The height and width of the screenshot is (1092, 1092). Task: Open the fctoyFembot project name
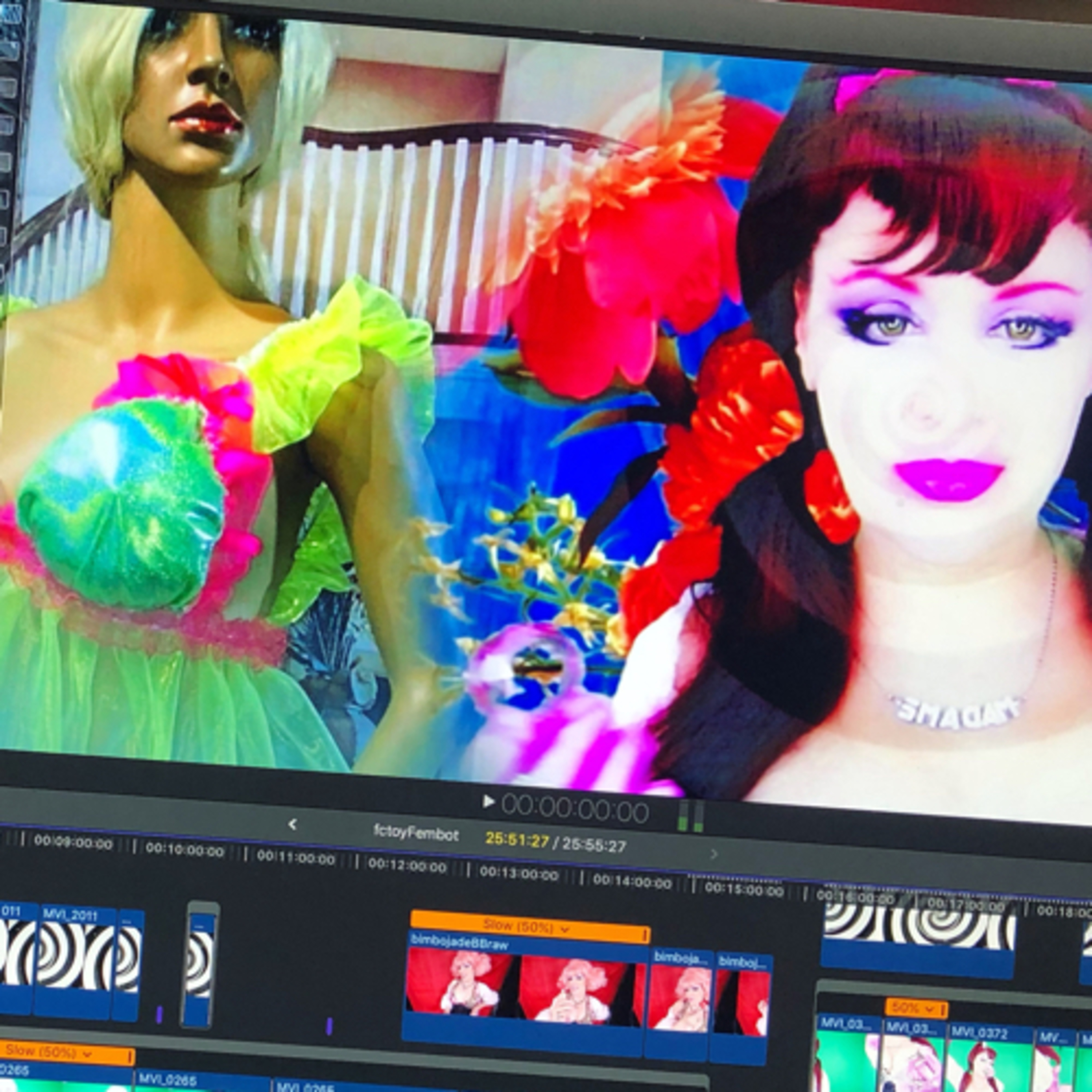416,834
